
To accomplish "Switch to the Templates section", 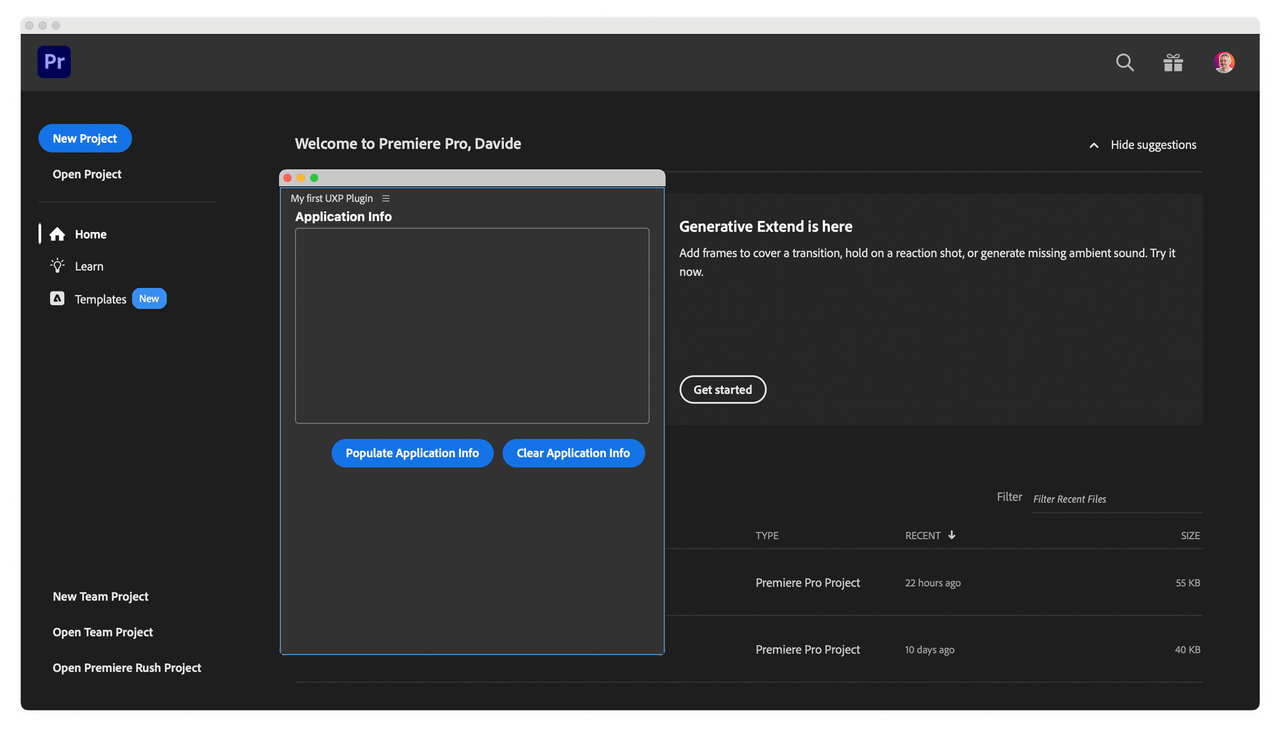I will click(x=101, y=298).
